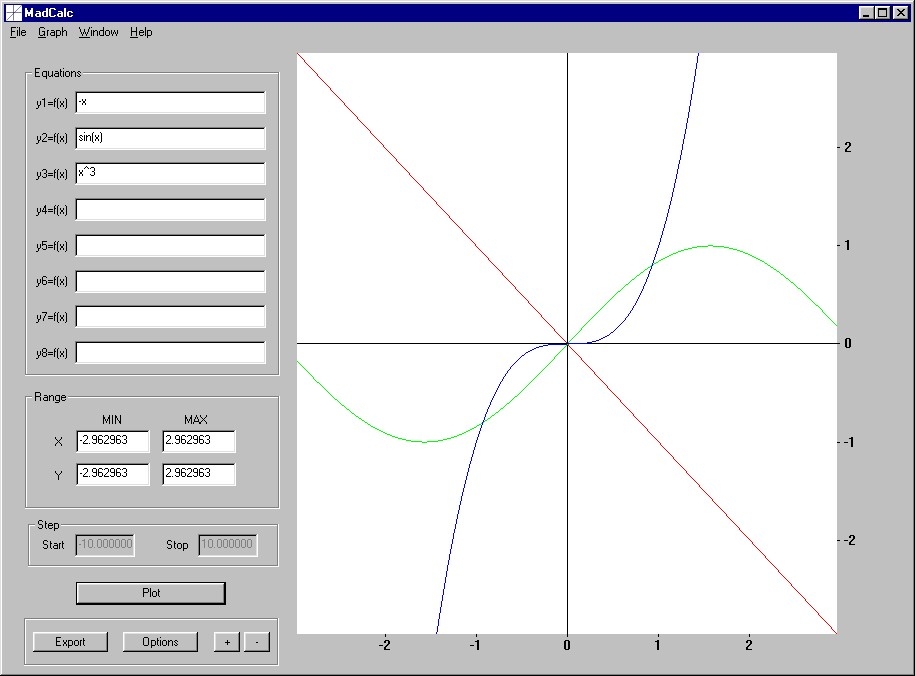Click the y2=f(x) field containing sin(x)
915x676 pixels.
tap(170, 138)
